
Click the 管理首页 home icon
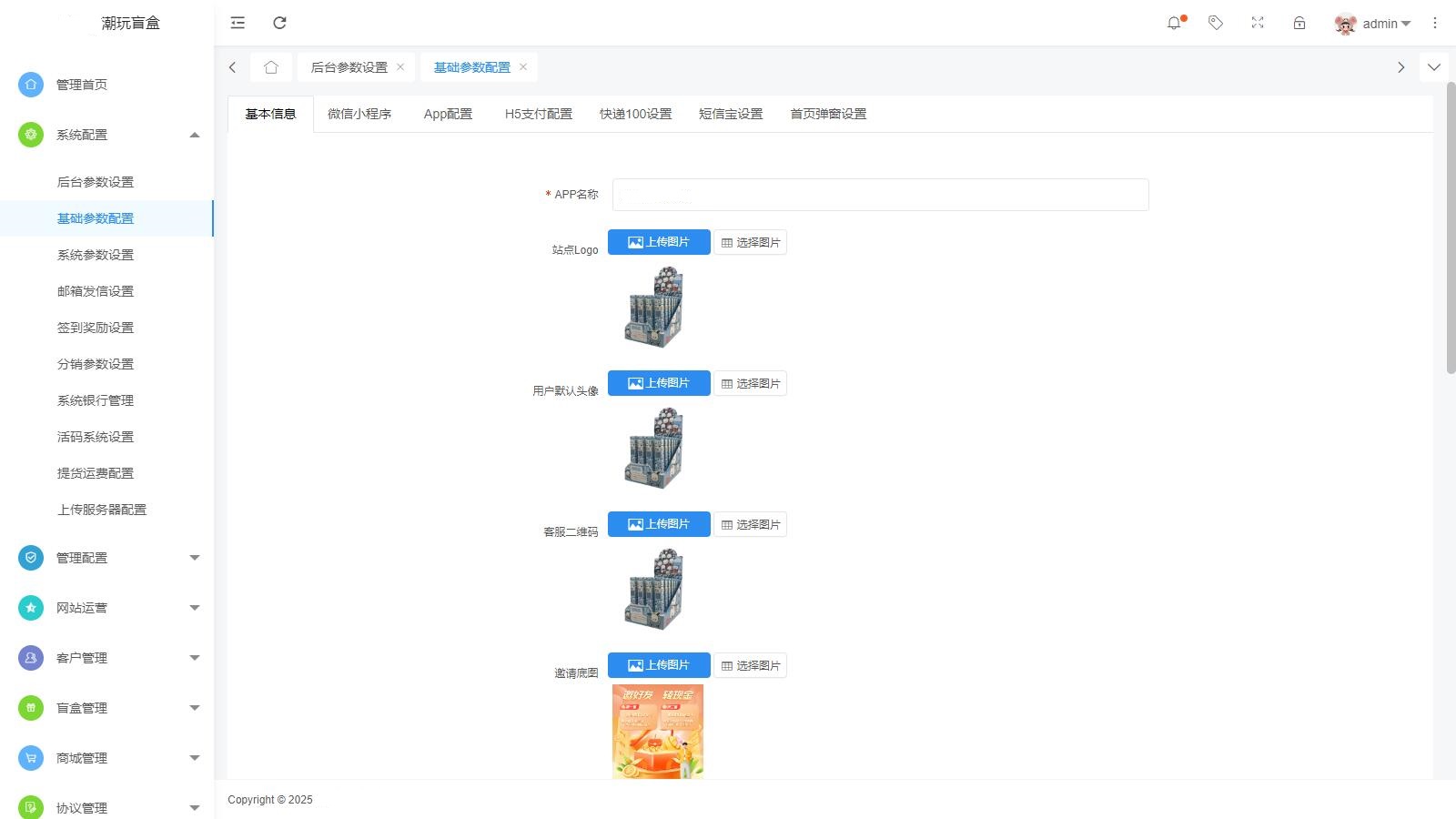pyautogui.click(x=31, y=85)
